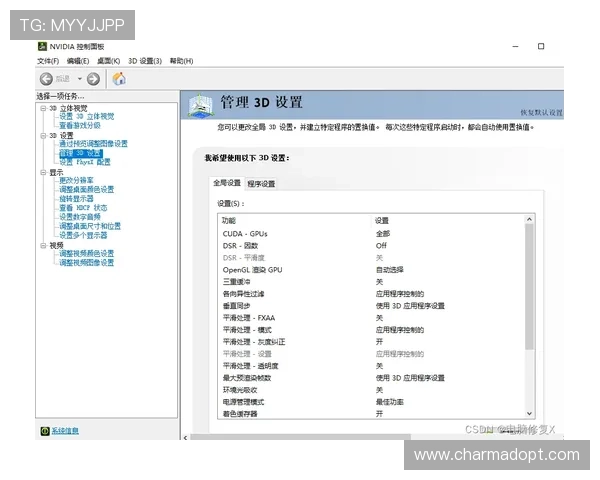Select the OpenGL 渲染 GPU row
This screenshot has height=480, width=600.
pos(371,270)
